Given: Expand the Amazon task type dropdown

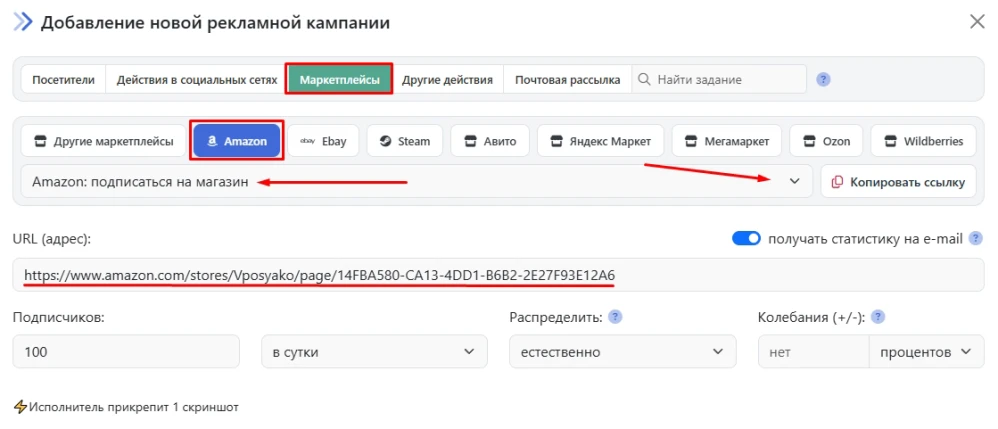Looking at the screenshot, I should [x=416, y=181].
